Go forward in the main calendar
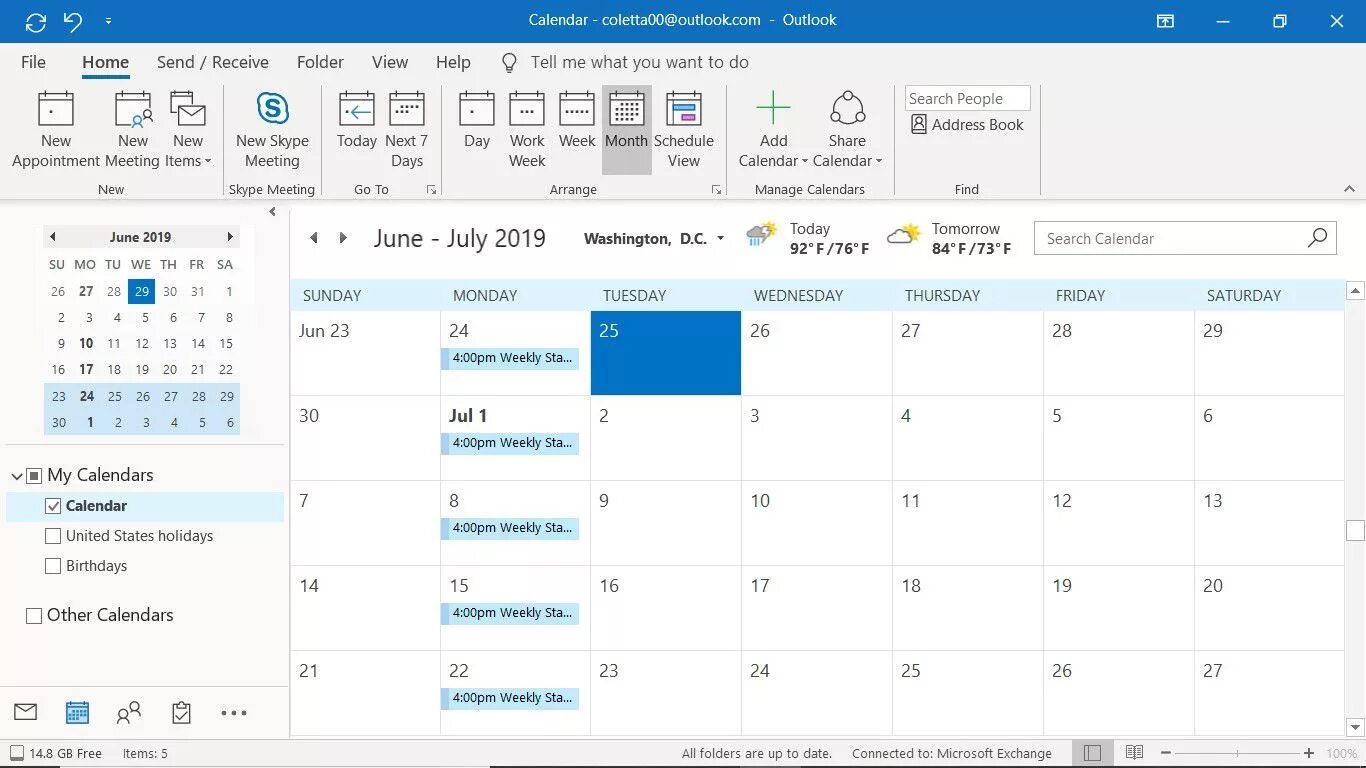This screenshot has height=768, width=1366. [x=343, y=238]
